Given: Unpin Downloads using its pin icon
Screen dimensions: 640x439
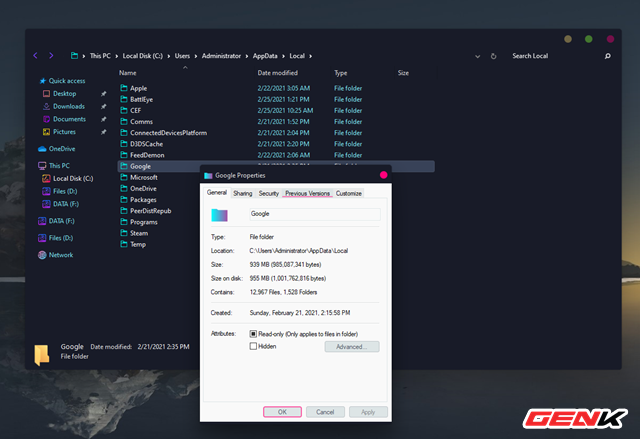Looking at the screenshot, I should tap(104, 106).
